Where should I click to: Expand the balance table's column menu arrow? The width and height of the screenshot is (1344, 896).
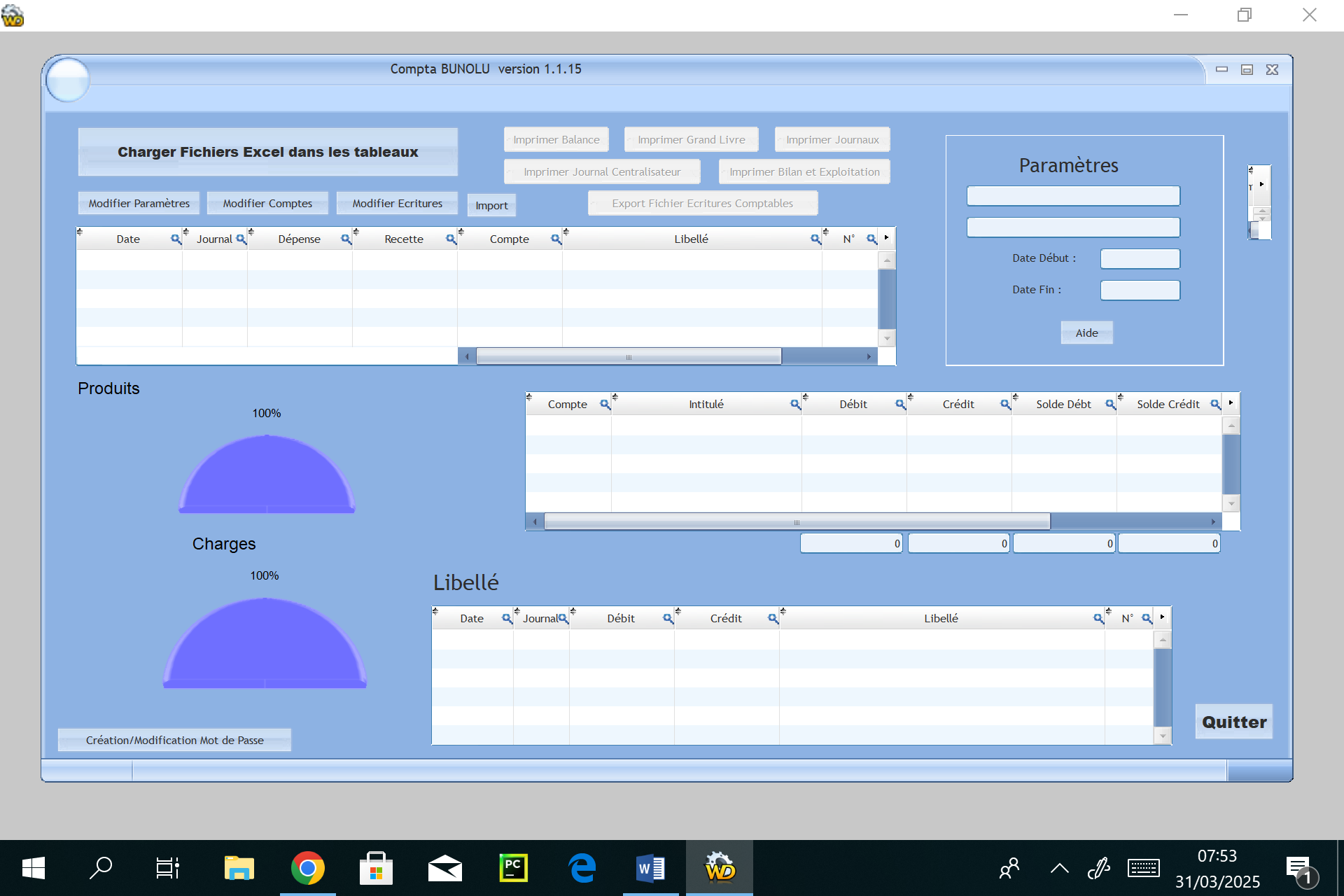click(x=1231, y=403)
